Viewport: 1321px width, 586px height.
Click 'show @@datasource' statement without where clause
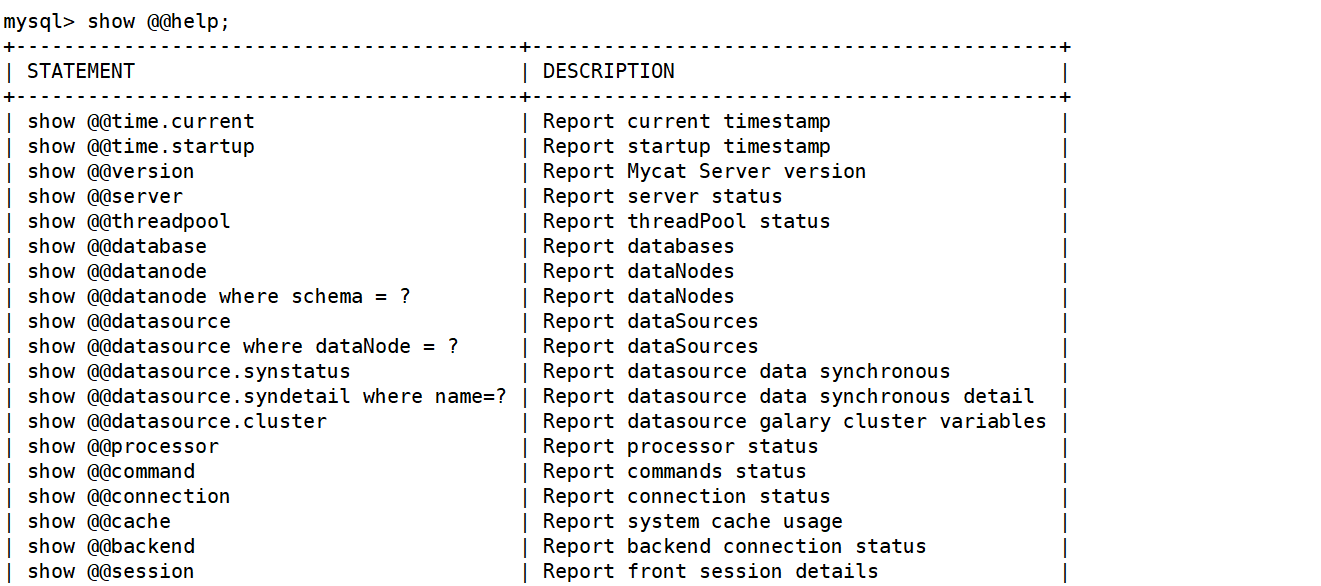point(129,321)
